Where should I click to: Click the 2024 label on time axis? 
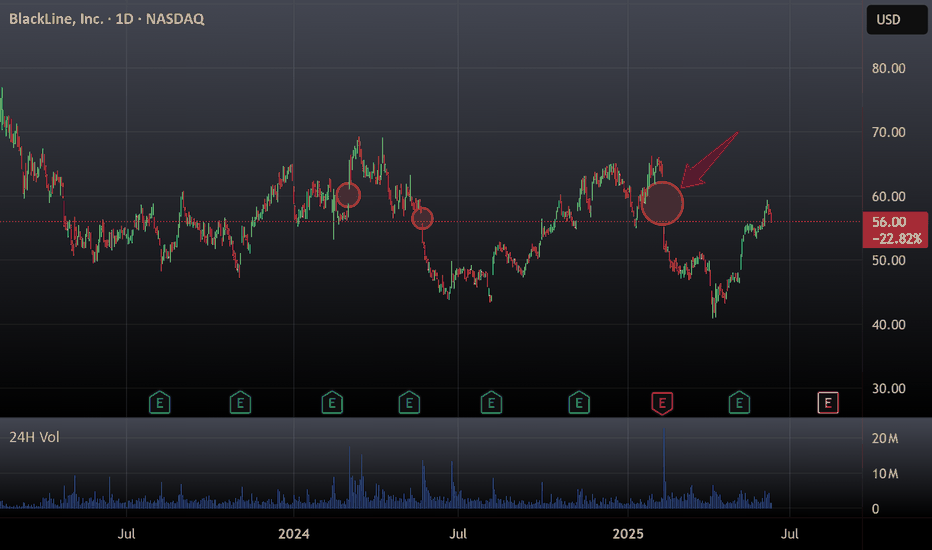coord(294,533)
